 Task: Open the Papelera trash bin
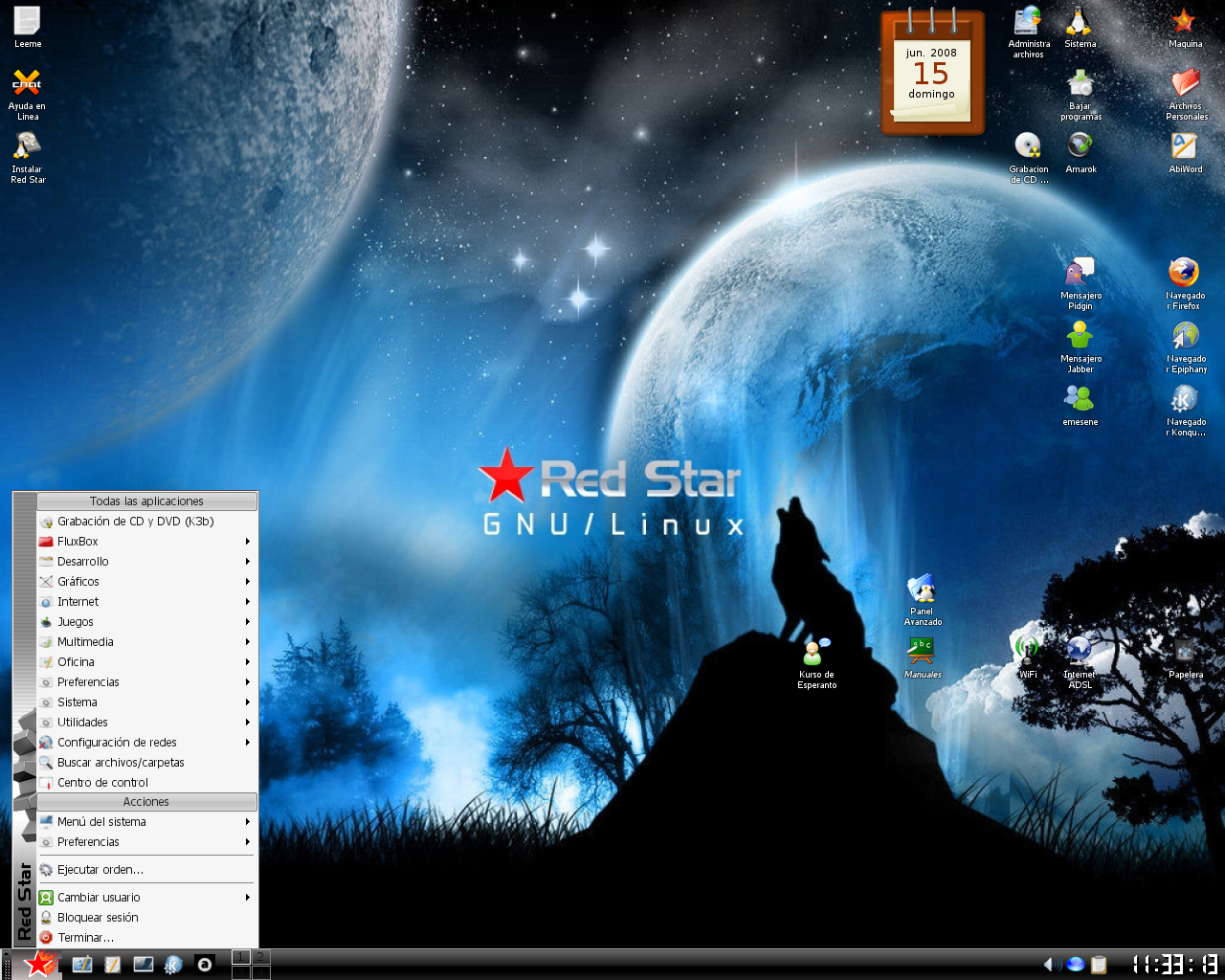1185,657
